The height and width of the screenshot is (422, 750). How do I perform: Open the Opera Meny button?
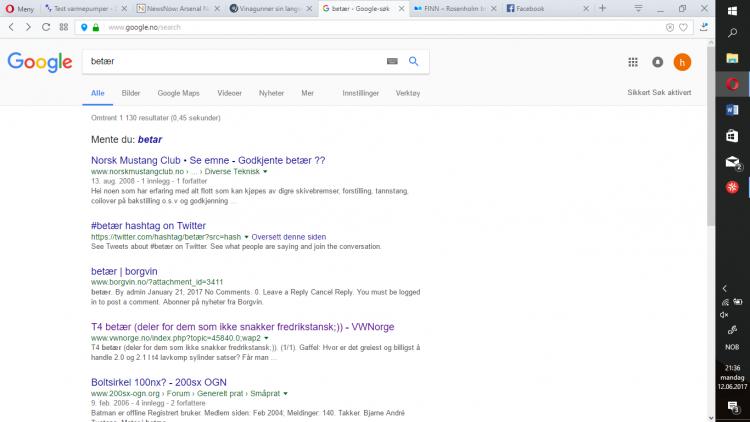(x=20, y=9)
